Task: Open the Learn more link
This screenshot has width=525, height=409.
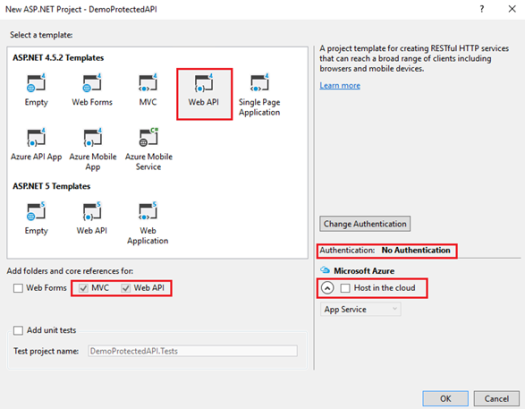Action: click(340, 86)
